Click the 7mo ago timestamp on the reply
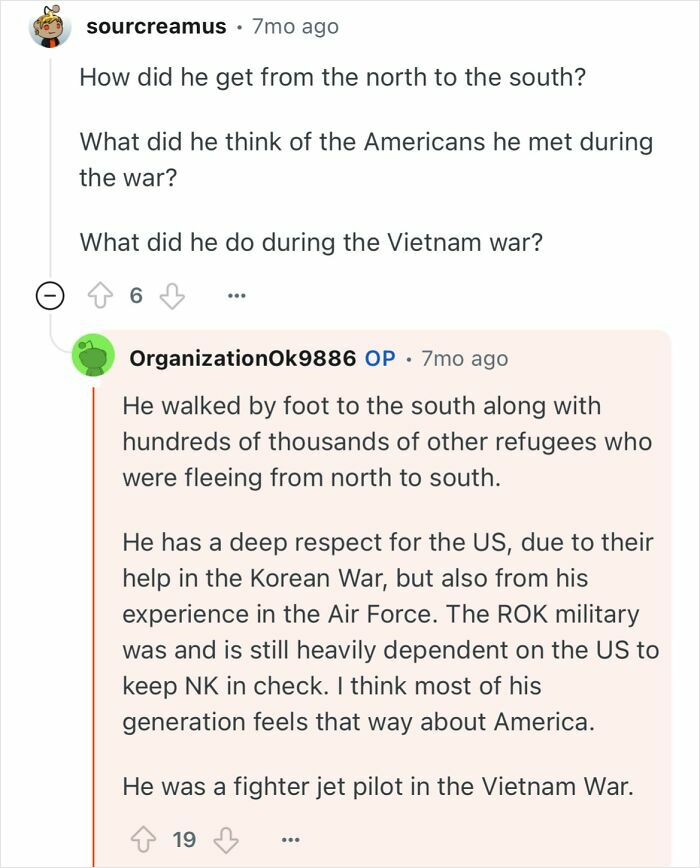Viewport: 700px width, 868px height. tap(463, 358)
